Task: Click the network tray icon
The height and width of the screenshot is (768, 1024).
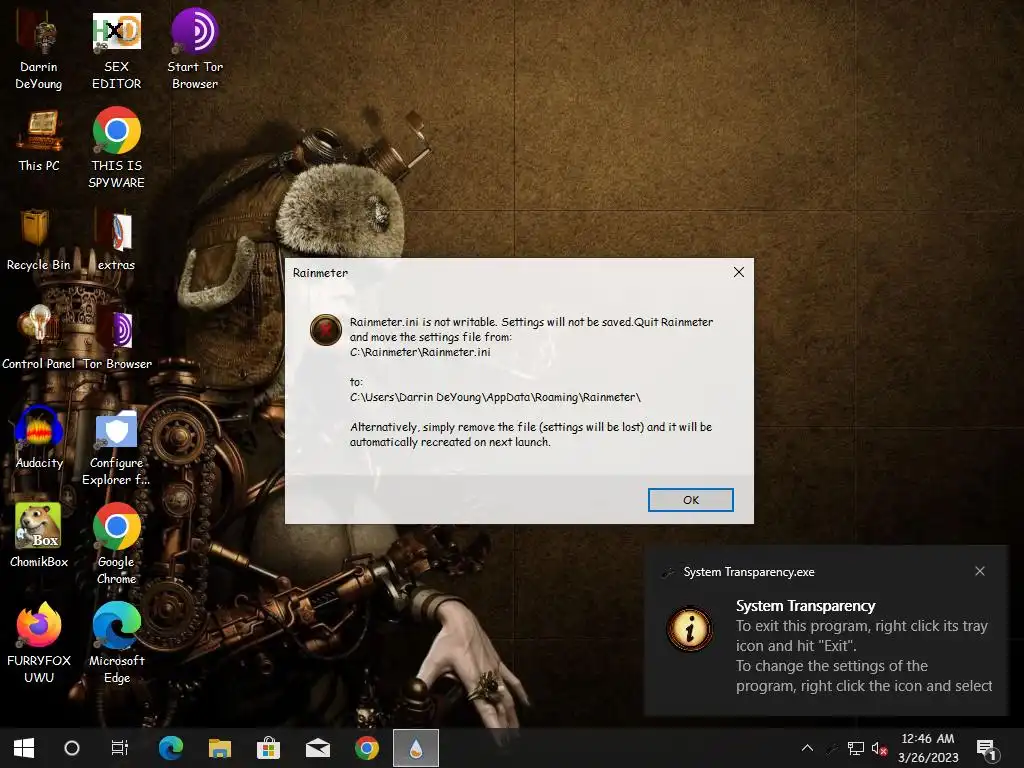Action: point(856,748)
